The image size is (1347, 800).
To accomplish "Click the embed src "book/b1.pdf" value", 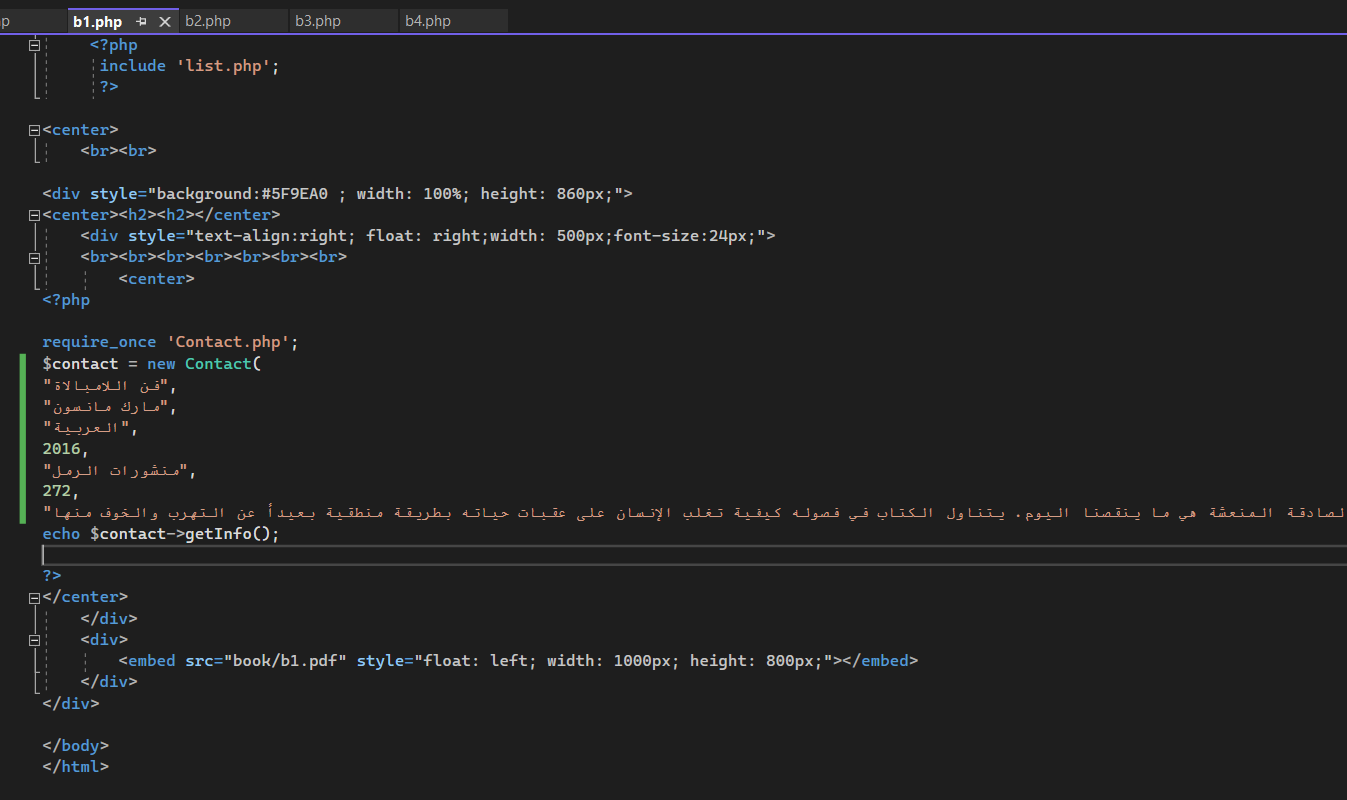I will (285, 661).
